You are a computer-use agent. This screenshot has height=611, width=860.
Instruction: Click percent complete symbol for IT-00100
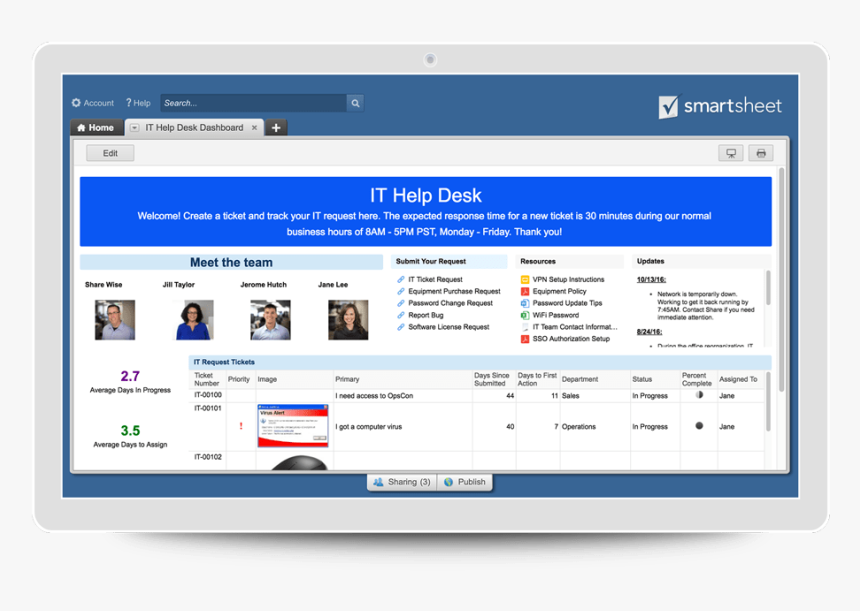pos(699,394)
